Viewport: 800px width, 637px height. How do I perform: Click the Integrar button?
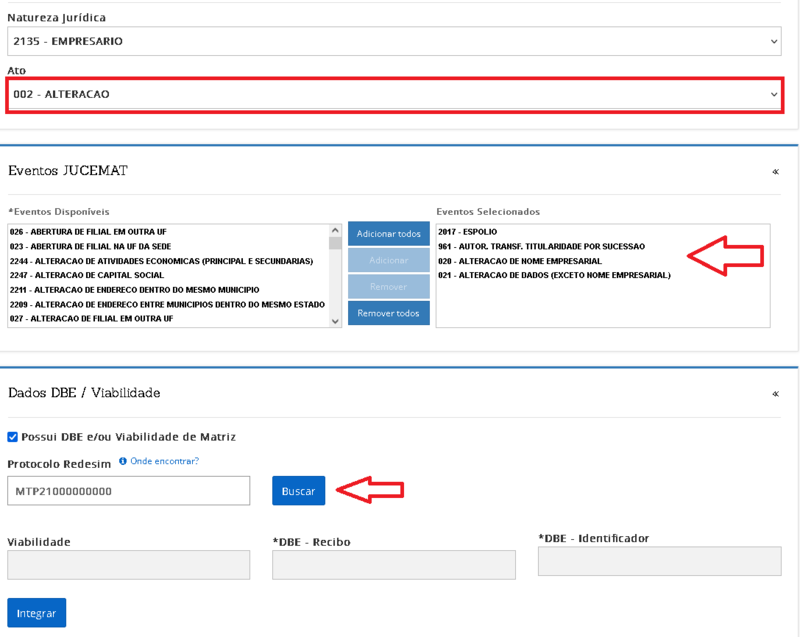[x=37, y=613]
